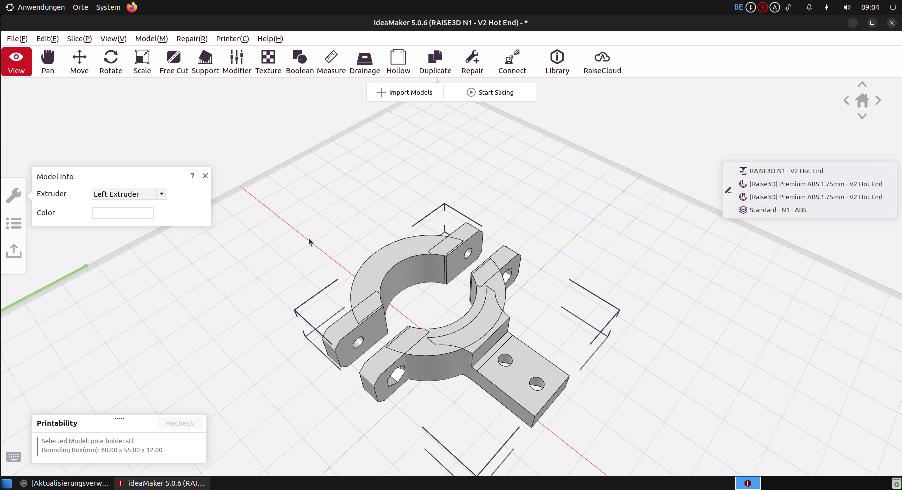Launch Firefox from the top panel
902x490 pixels.
click(132, 7)
